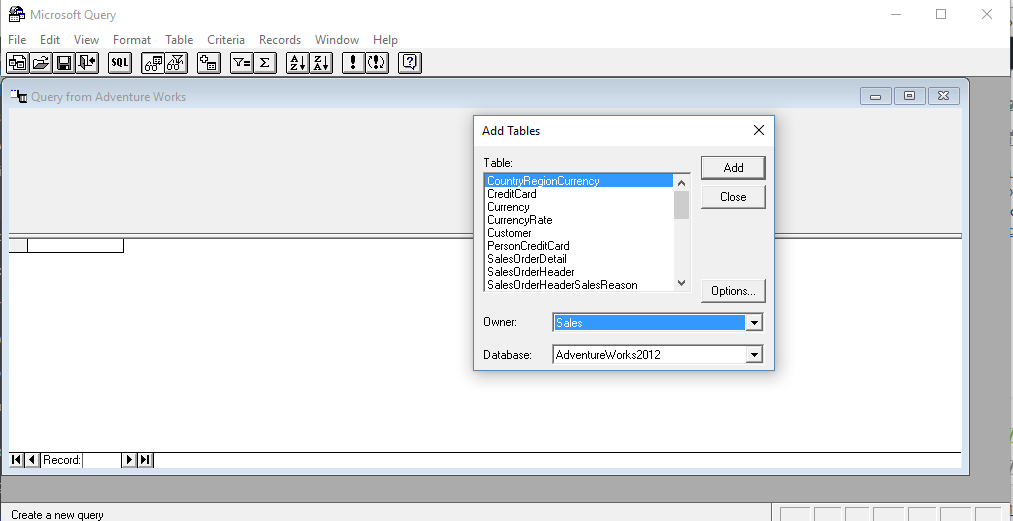Image resolution: width=1013 pixels, height=521 pixels.
Task: Open the Criteria menu
Action: [x=226, y=39]
